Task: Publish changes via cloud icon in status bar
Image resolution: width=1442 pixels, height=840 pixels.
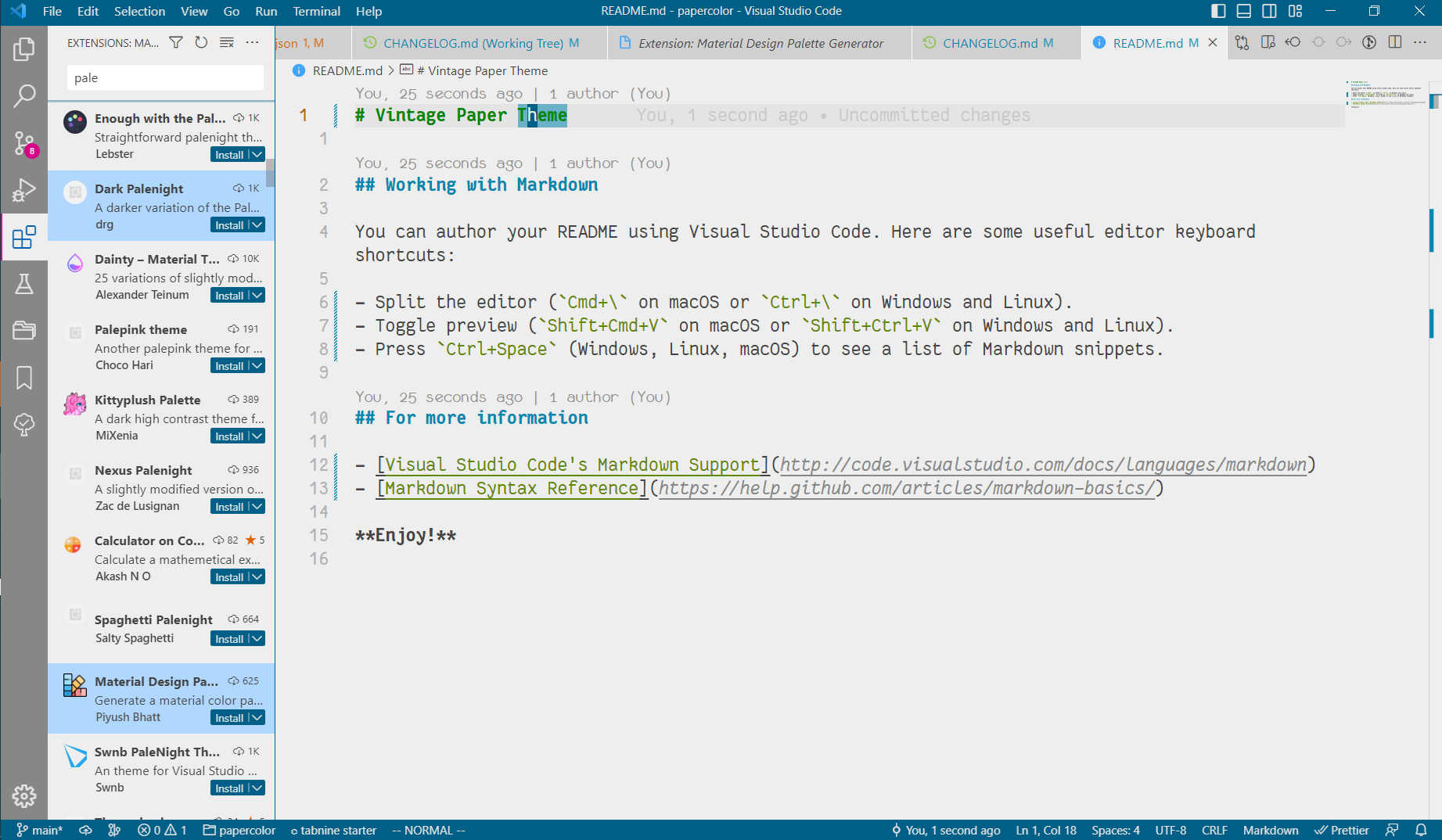Action: pos(85,830)
